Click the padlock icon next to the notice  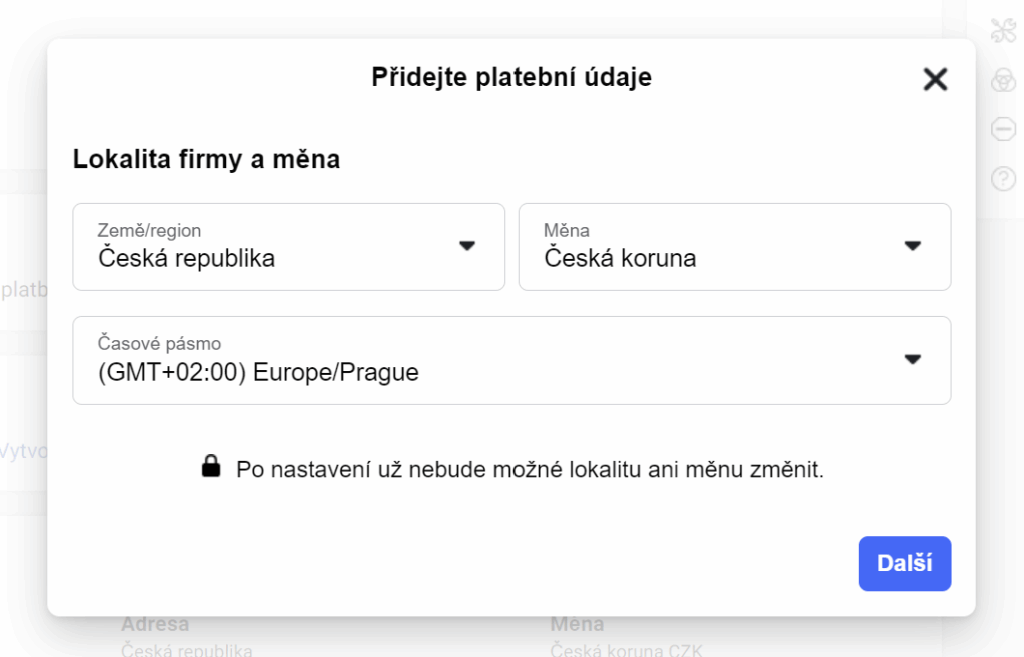click(213, 464)
